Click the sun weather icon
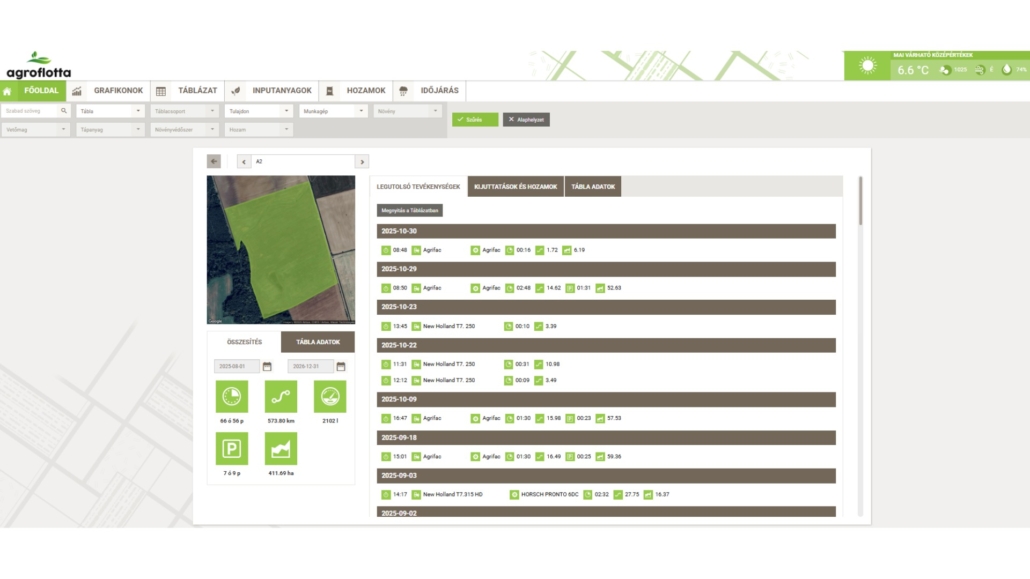Viewport: 1030px width, 579px height. [x=867, y=67]
